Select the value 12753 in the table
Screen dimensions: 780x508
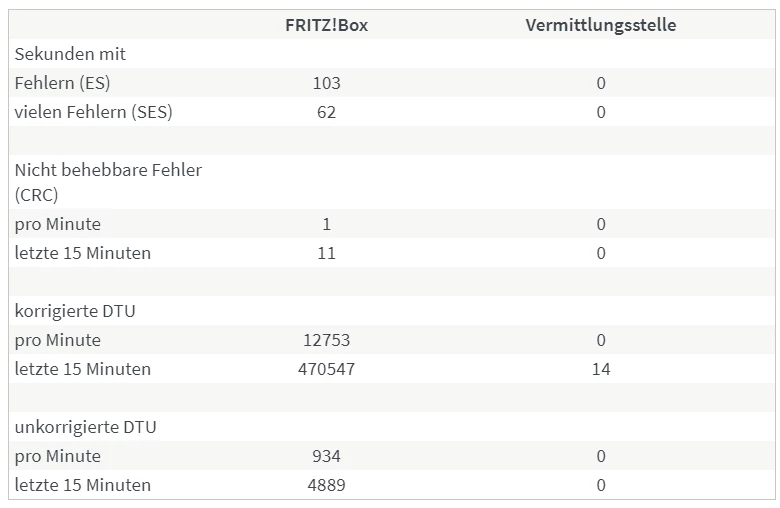pos(326,340)
